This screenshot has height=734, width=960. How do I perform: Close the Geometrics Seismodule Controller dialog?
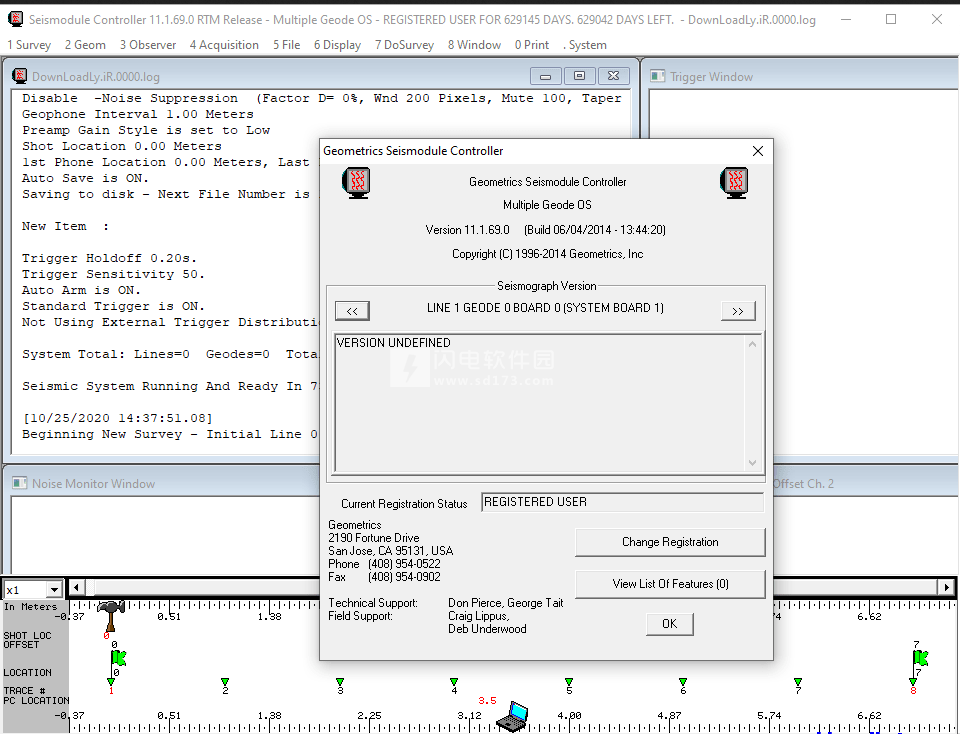(x=757, y=151)
